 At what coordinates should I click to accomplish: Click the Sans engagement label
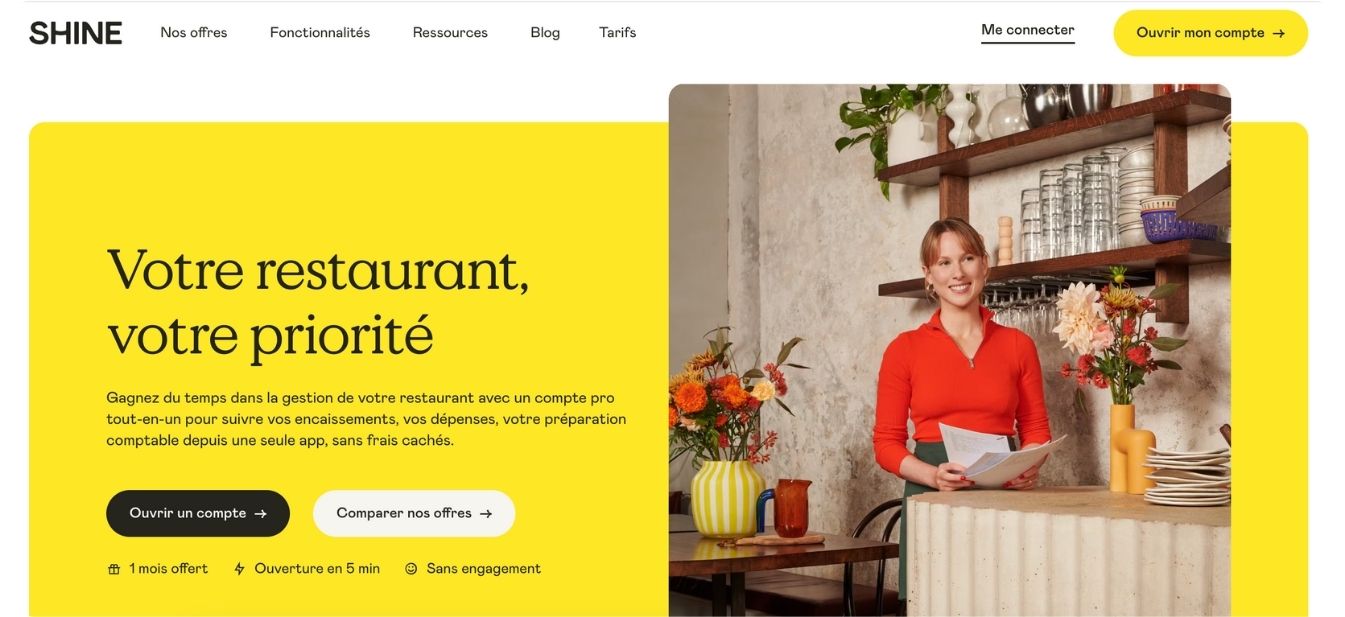coord(484,569)
